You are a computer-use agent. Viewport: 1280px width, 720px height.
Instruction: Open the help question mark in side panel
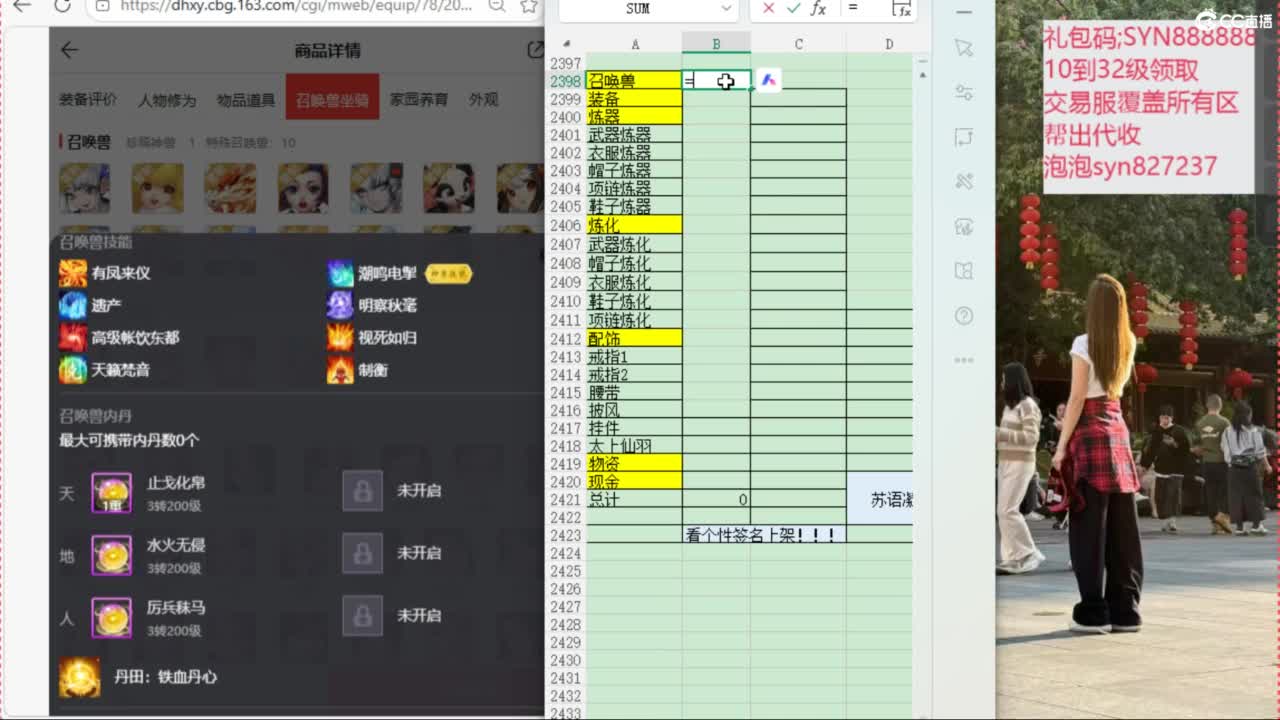(x=964, y=316)
